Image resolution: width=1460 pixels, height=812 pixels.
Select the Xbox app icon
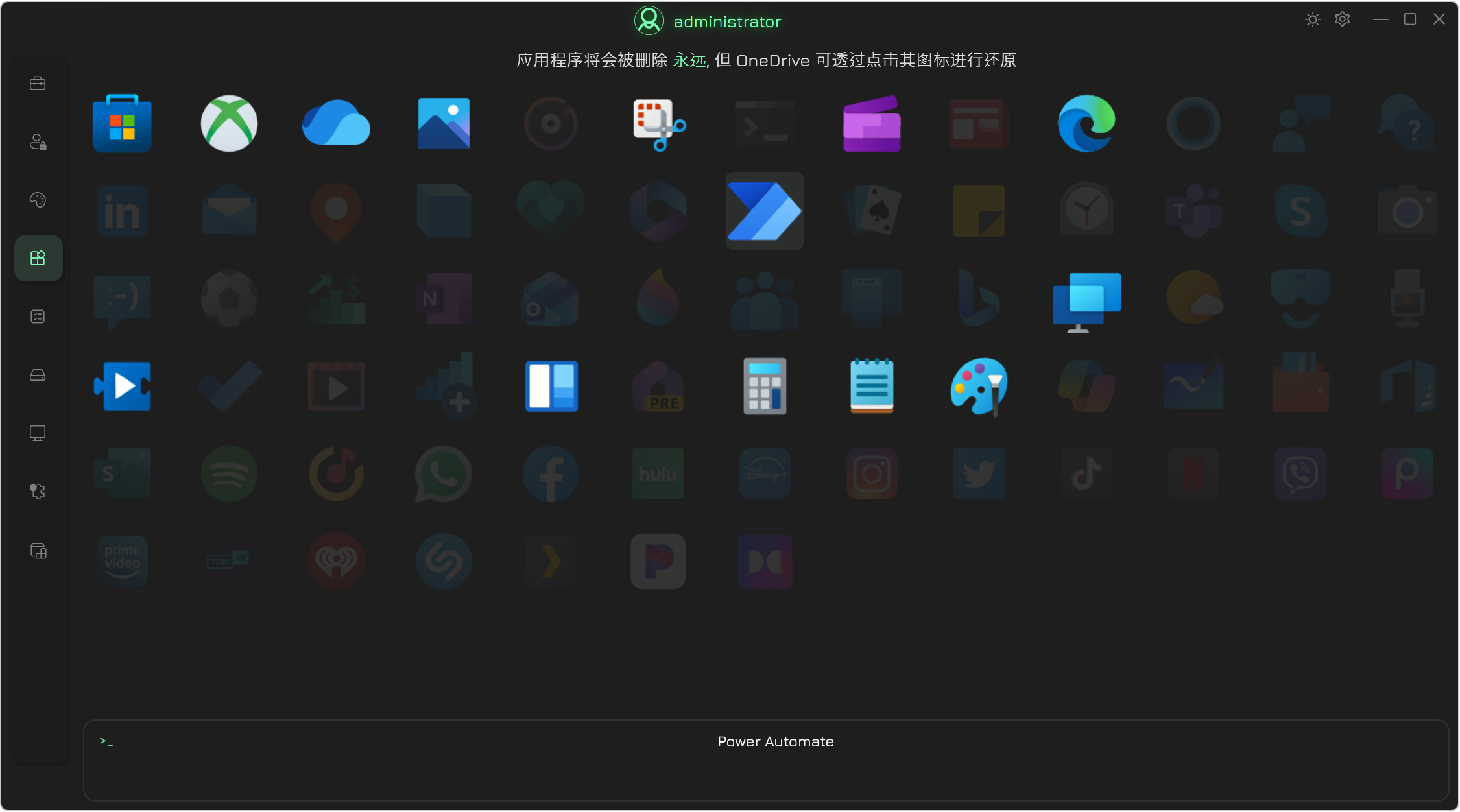pyautogui.click(x=229, y=123)
